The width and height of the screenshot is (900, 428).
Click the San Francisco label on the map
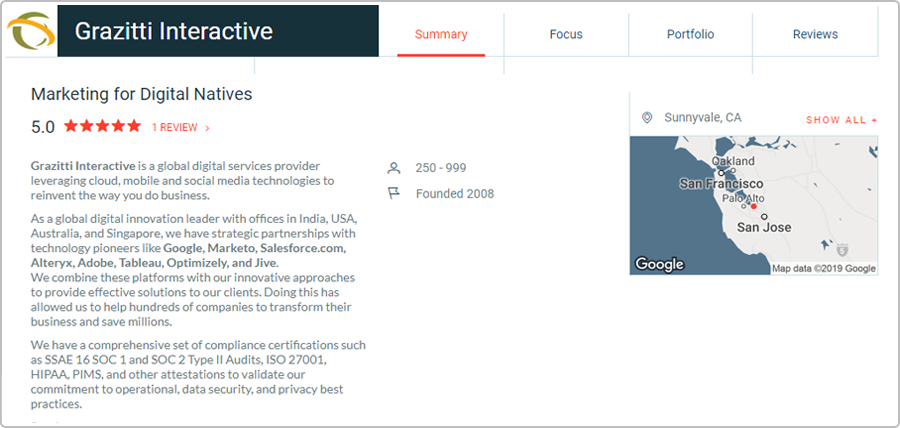[721, 184]
